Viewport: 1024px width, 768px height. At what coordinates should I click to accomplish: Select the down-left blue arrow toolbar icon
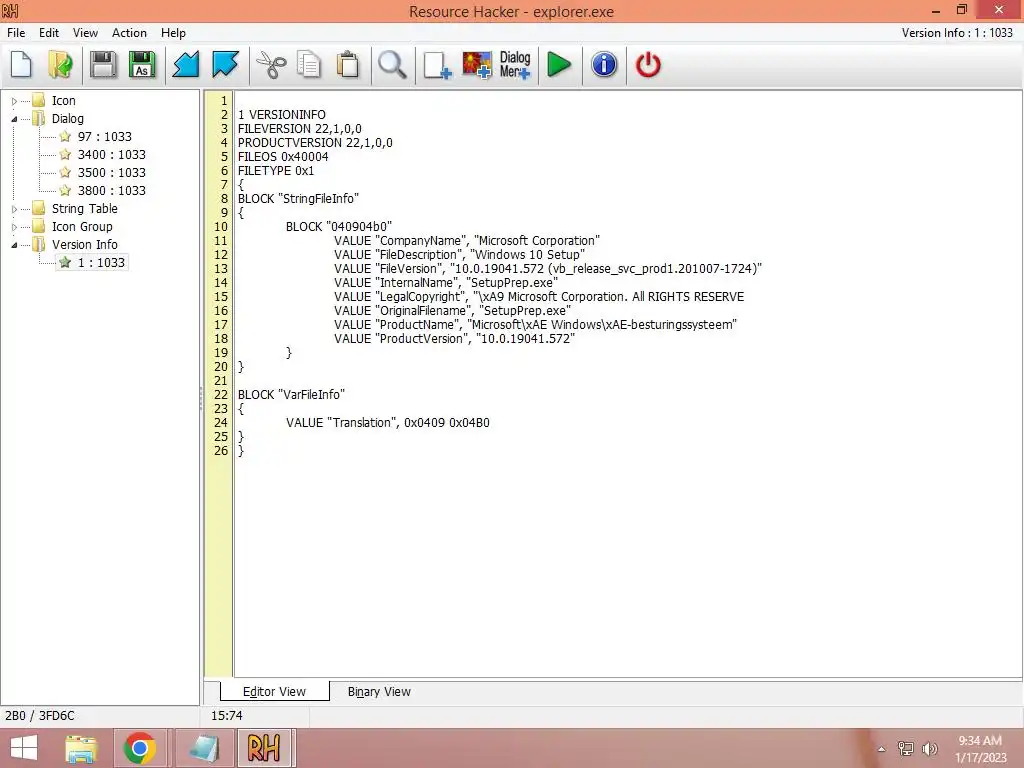[x=186, y=65]
